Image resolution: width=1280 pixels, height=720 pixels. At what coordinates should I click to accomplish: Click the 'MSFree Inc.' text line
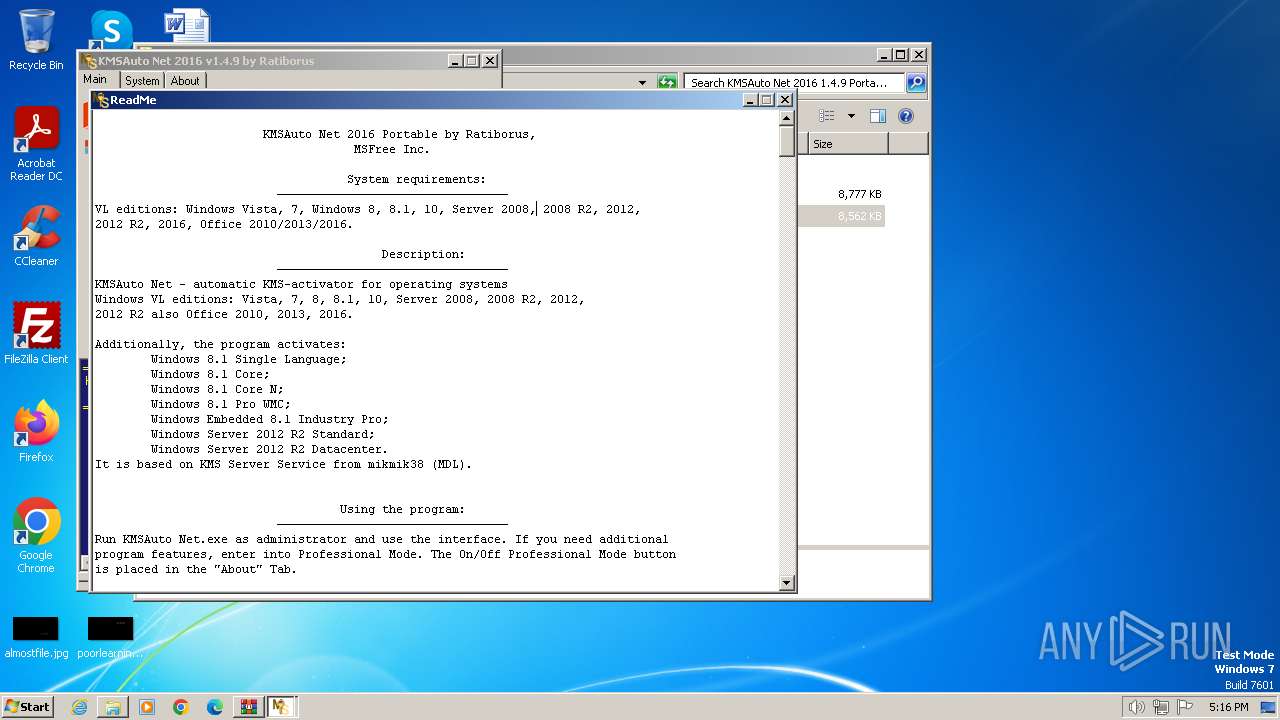[x=392, y=149]
